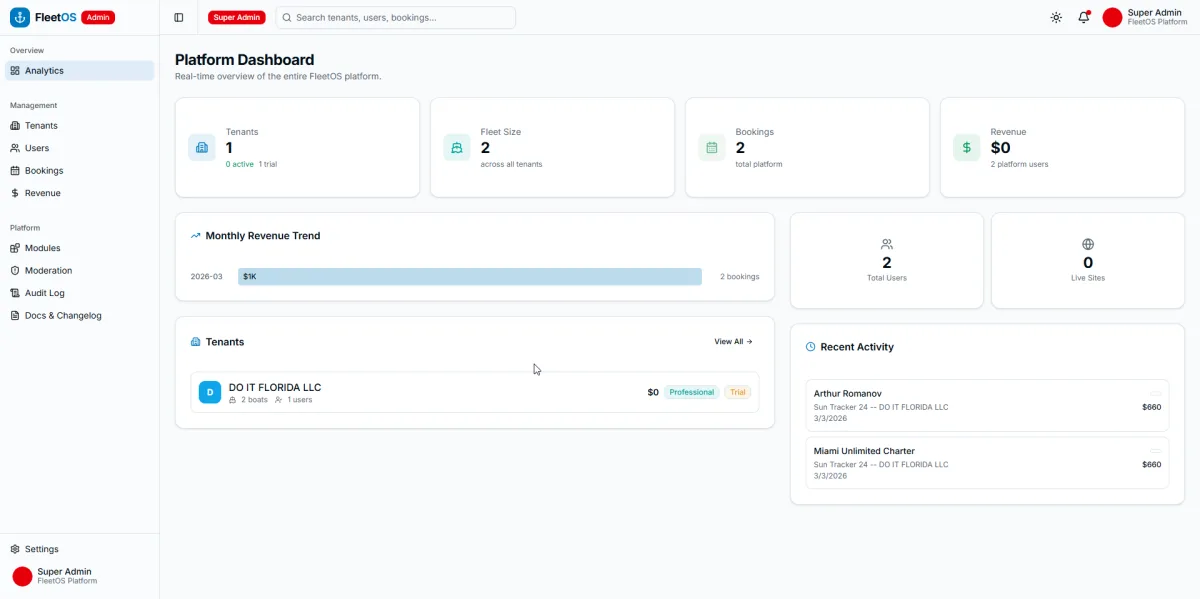Click the 2026-03 monthly revenue bar
The image size is (1200, 599).
[470, 276]
